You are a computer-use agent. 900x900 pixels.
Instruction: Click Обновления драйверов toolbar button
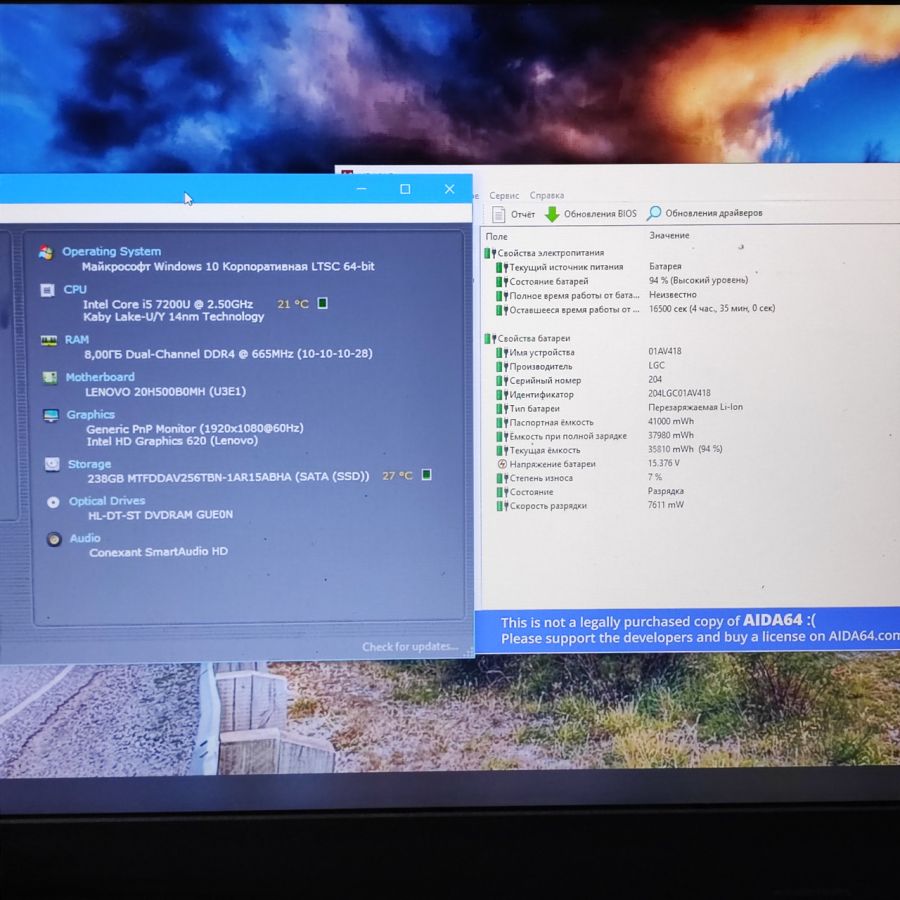click(x=705, y=213)
